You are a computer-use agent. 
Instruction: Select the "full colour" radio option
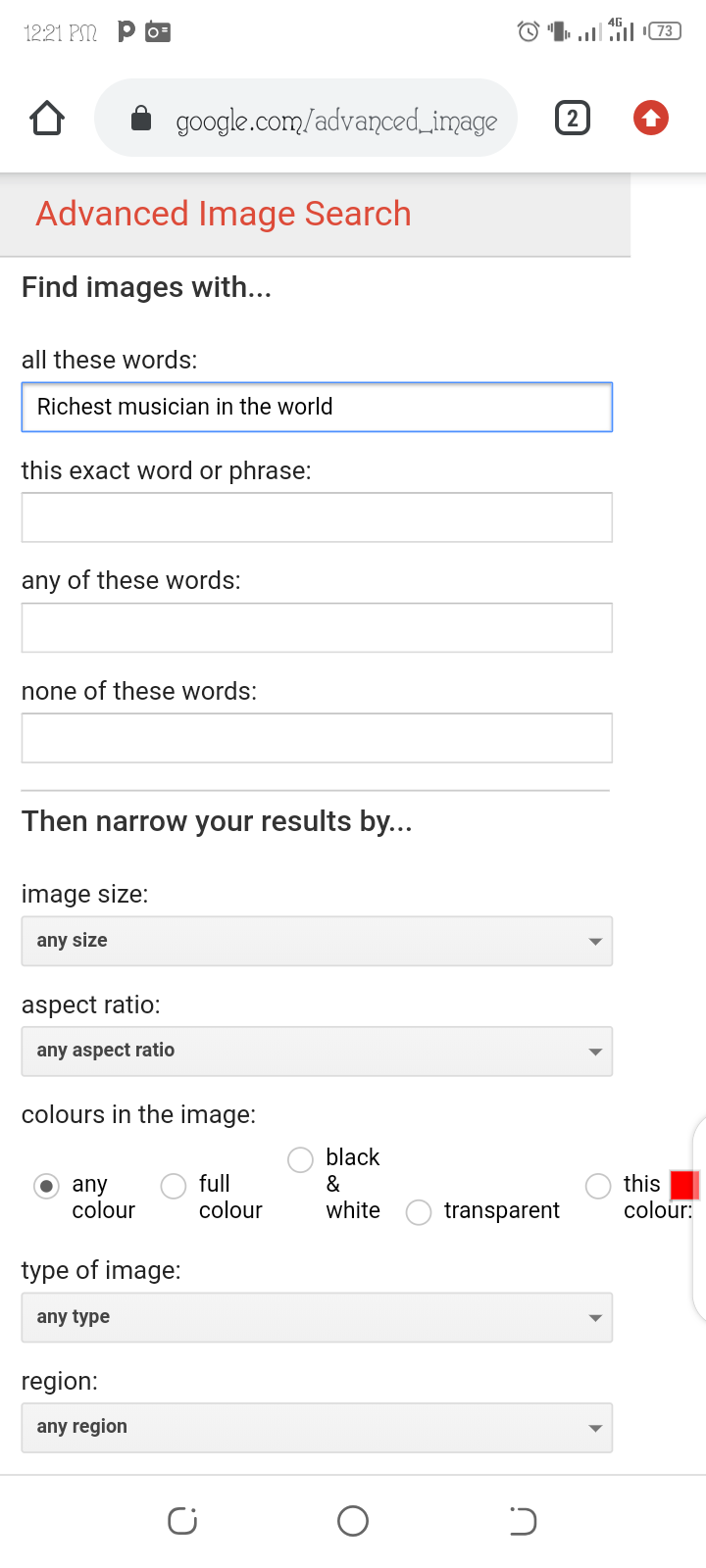click(174, 1186)
